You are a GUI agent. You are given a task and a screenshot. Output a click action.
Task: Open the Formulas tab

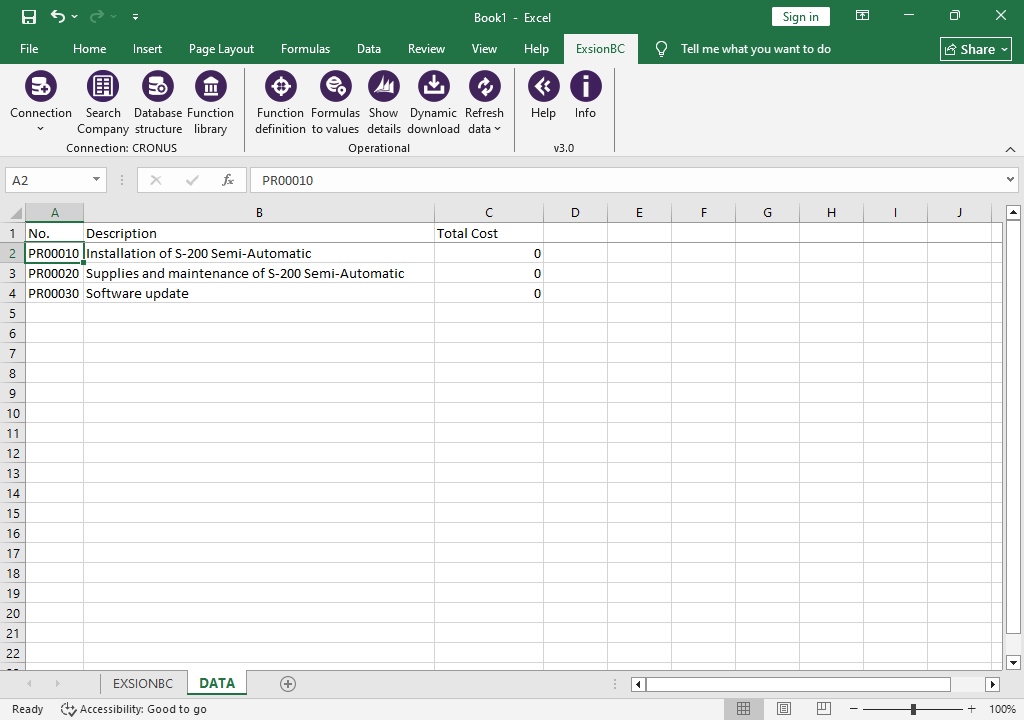[305, 49]
